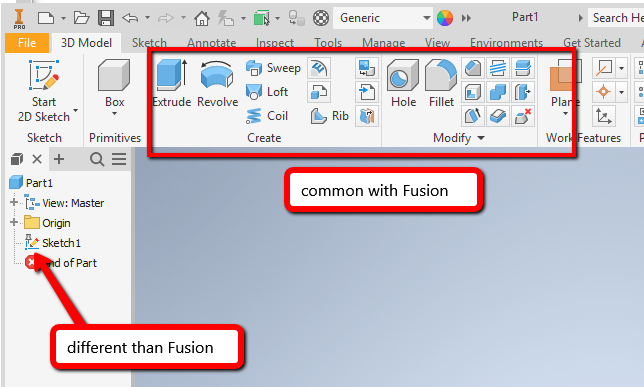The image size is (644, 387).
Task: Close the model browser panel with the X
Action: tap(37, 159)
